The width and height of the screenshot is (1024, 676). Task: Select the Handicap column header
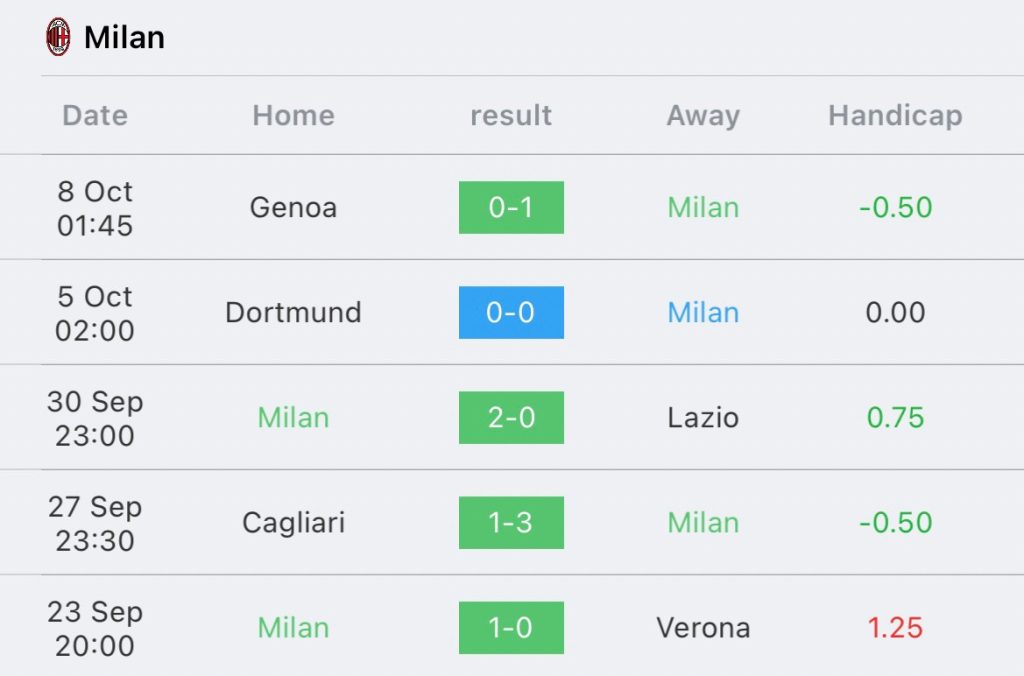pyautogui.click(x=895, y=116)
